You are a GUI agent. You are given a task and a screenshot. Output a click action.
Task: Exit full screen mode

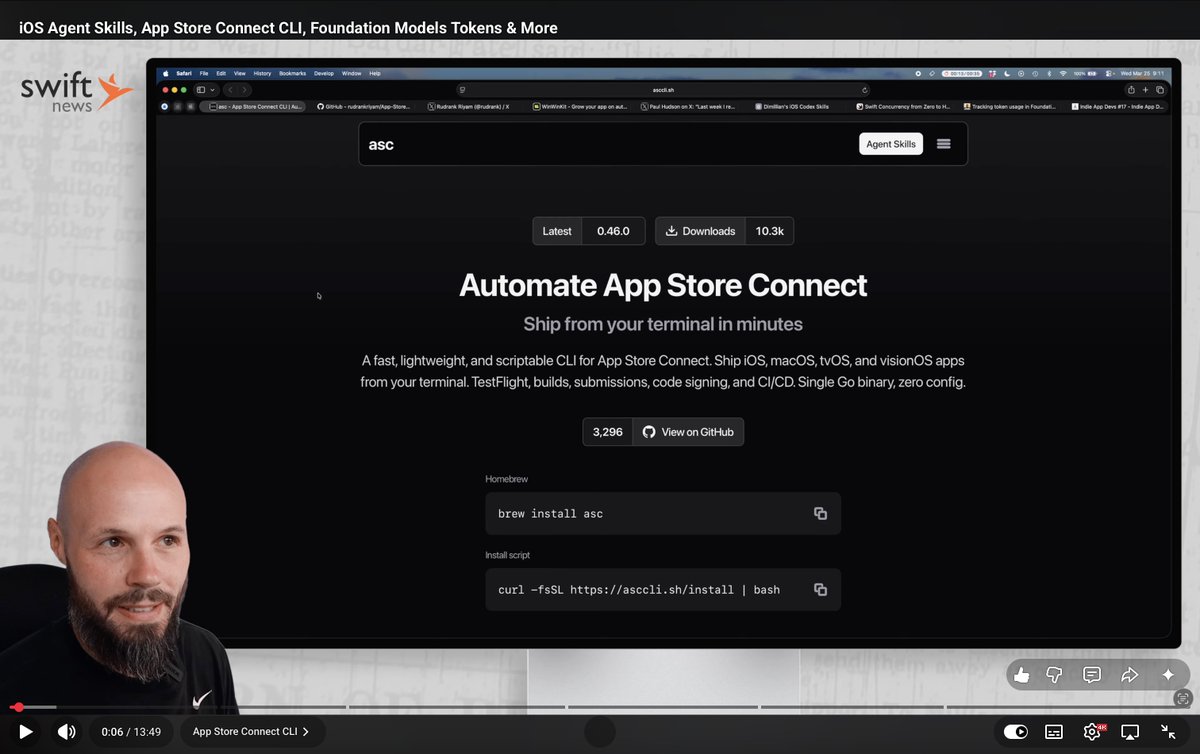pos(1168,731)
